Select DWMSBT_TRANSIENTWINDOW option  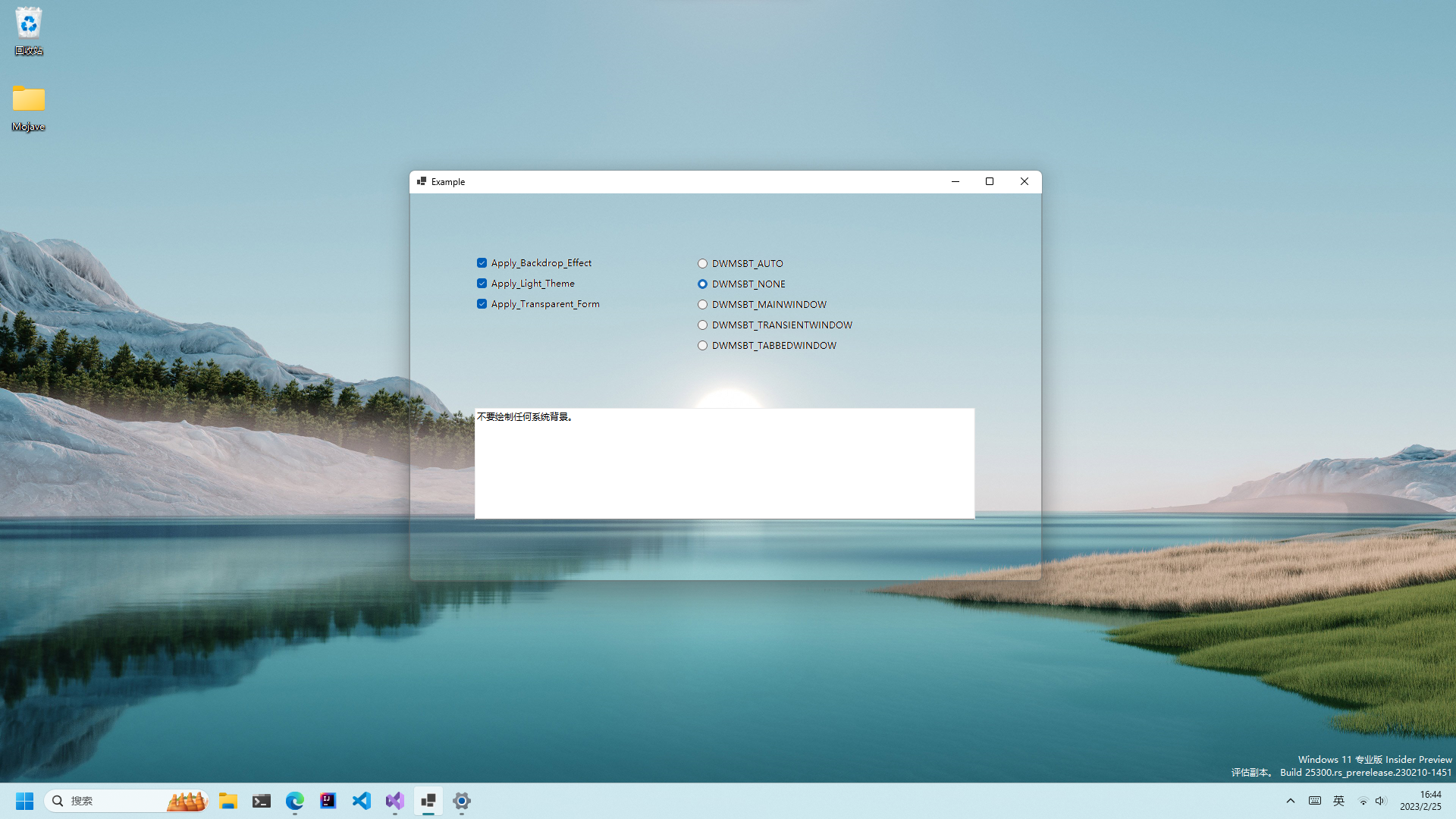pyautogui.click(x=702, y=325)
